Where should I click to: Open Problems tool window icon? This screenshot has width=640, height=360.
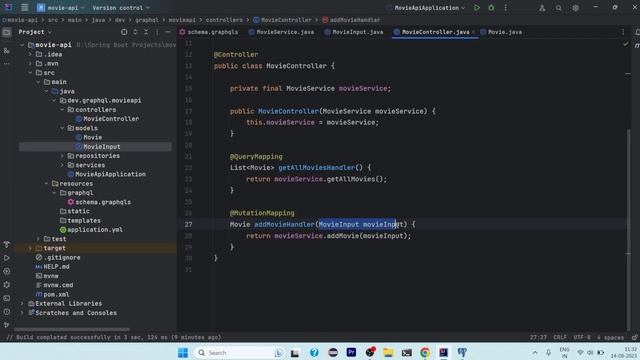click(x=7, y=312)
